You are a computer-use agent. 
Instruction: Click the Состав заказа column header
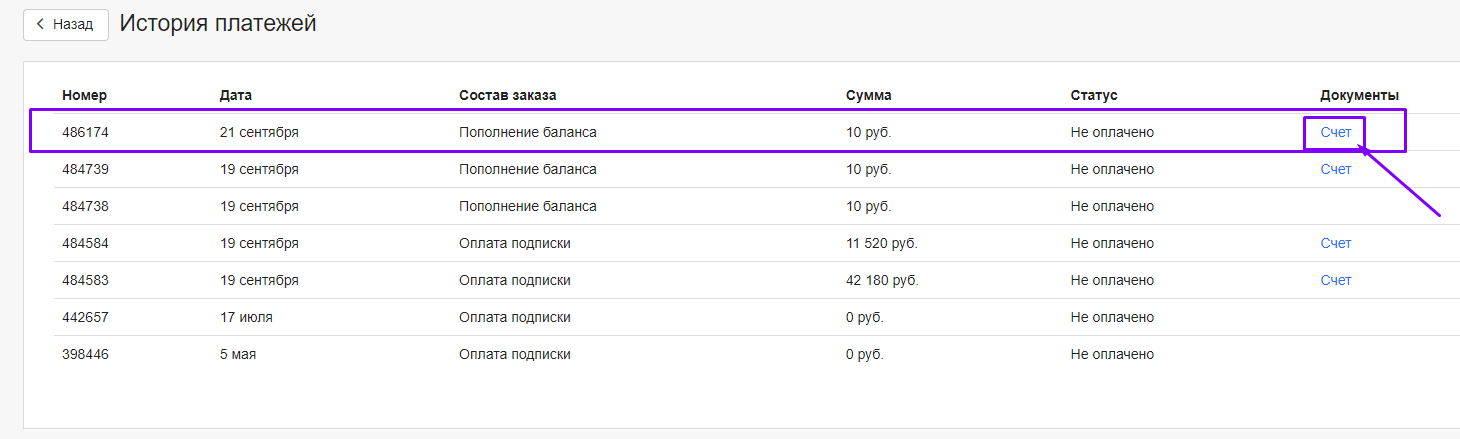click(x=507, y=95)
